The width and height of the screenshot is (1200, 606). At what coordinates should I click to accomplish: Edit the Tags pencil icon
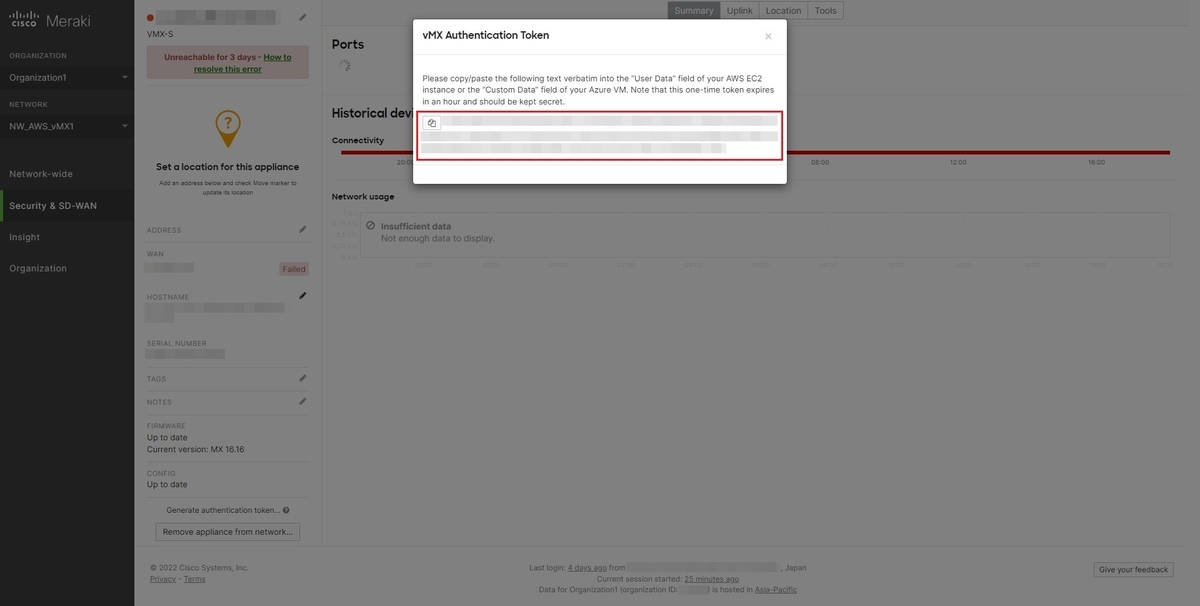pos(303,379)
